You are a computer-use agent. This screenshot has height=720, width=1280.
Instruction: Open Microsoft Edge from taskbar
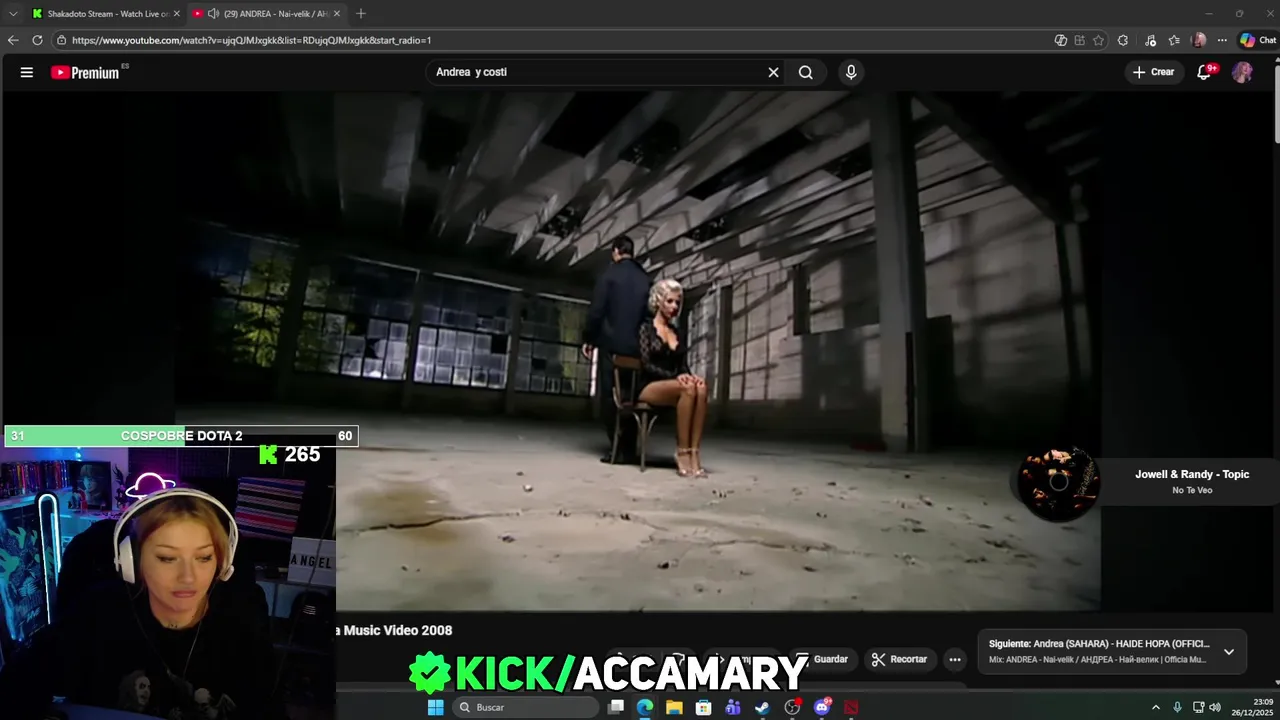(645, 707)
